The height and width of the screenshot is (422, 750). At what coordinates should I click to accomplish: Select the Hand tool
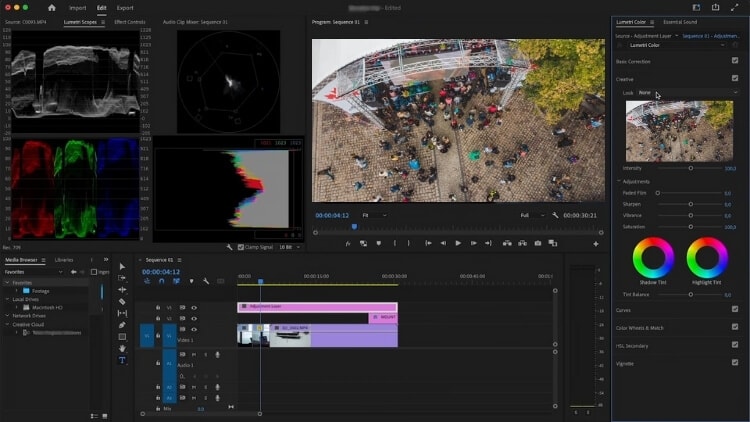pyautogui.click(x=122, y=348)
